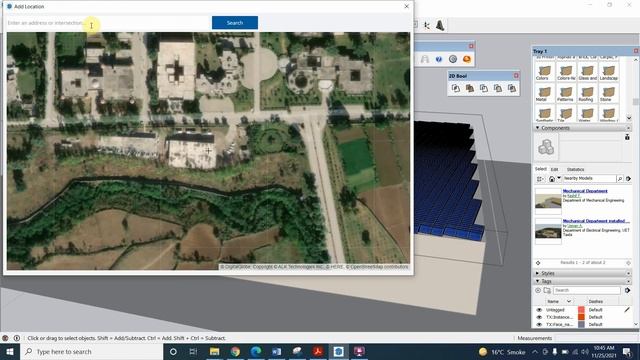The height and width of the screenshot is (360, 640).
Task: Open the Roofing materials folder
Action: click(x=587, y=93)
